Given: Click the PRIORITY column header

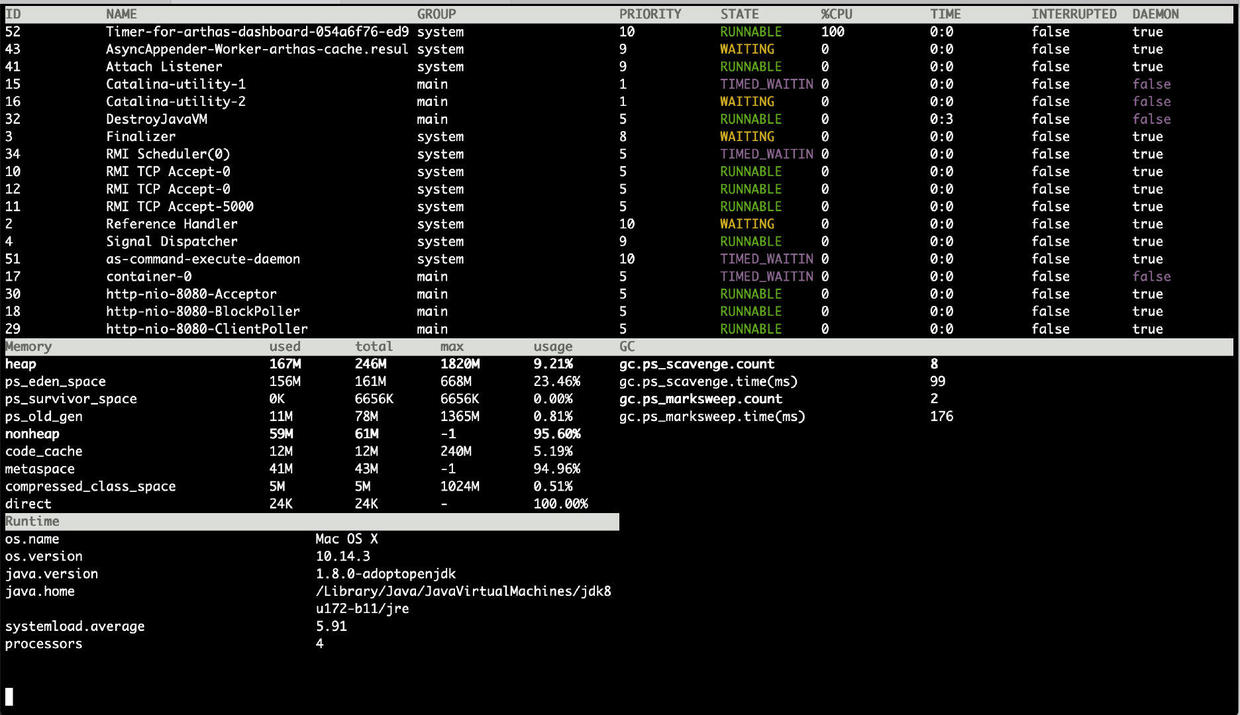Looking at the screenshot, I should pyautogui.click(x=650, y=14).
